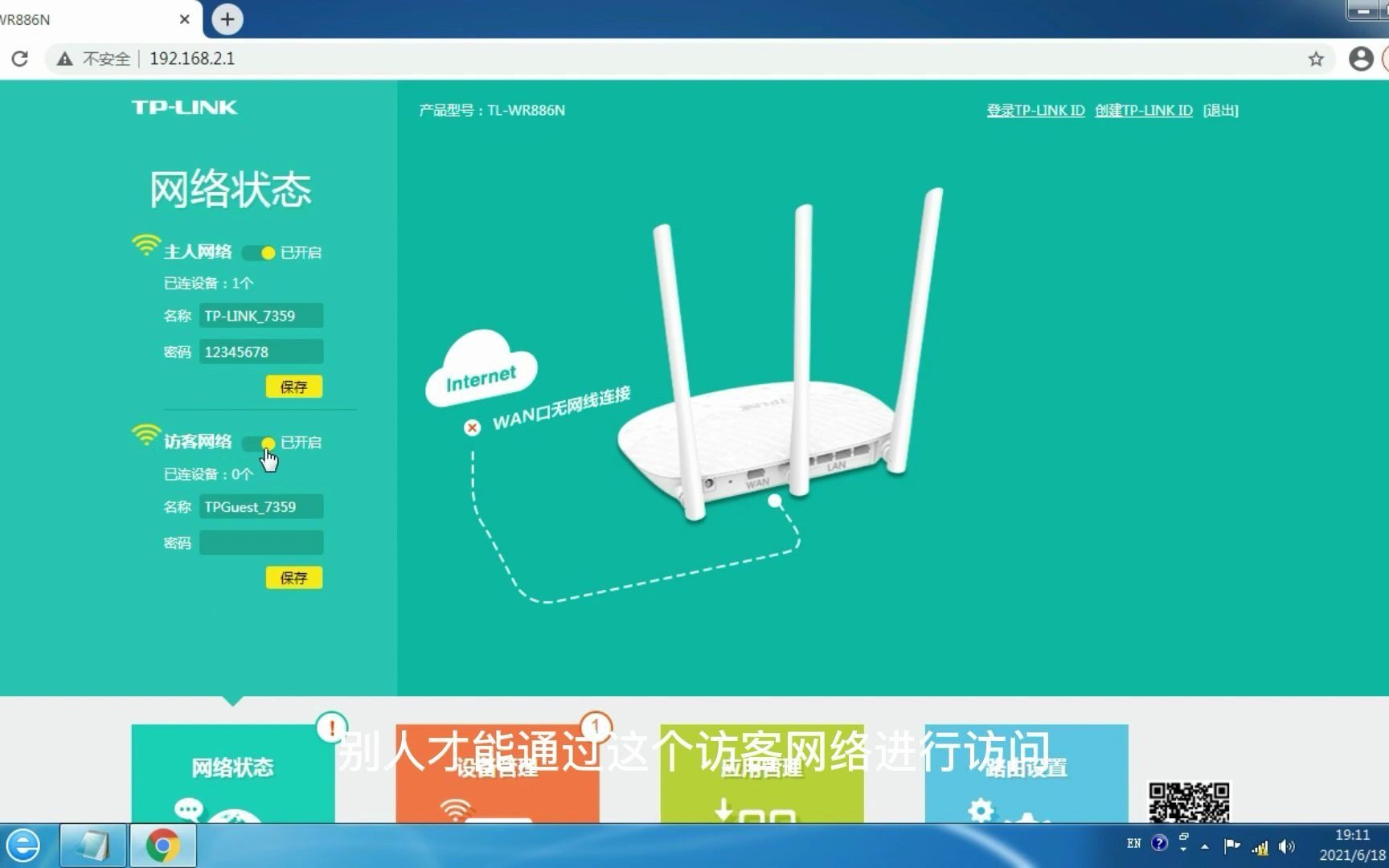Click the guest network name field TPGuest_7359
1389x868 pixels.
coord(261,507)
